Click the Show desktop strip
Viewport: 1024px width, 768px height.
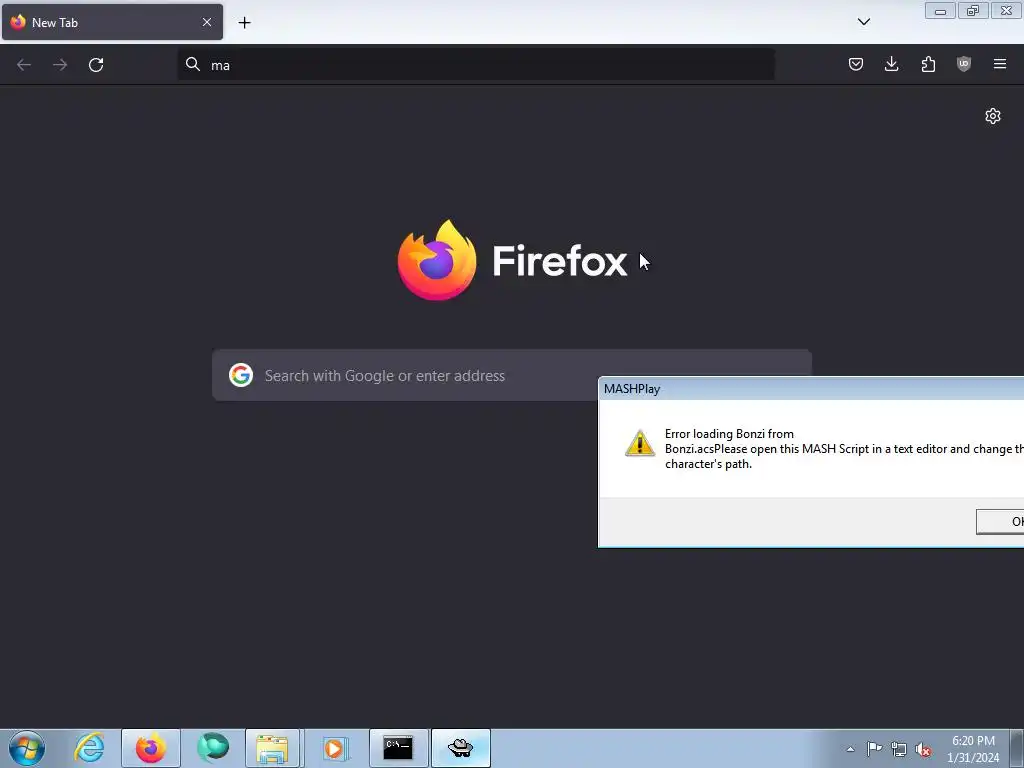click(1017, 748)
